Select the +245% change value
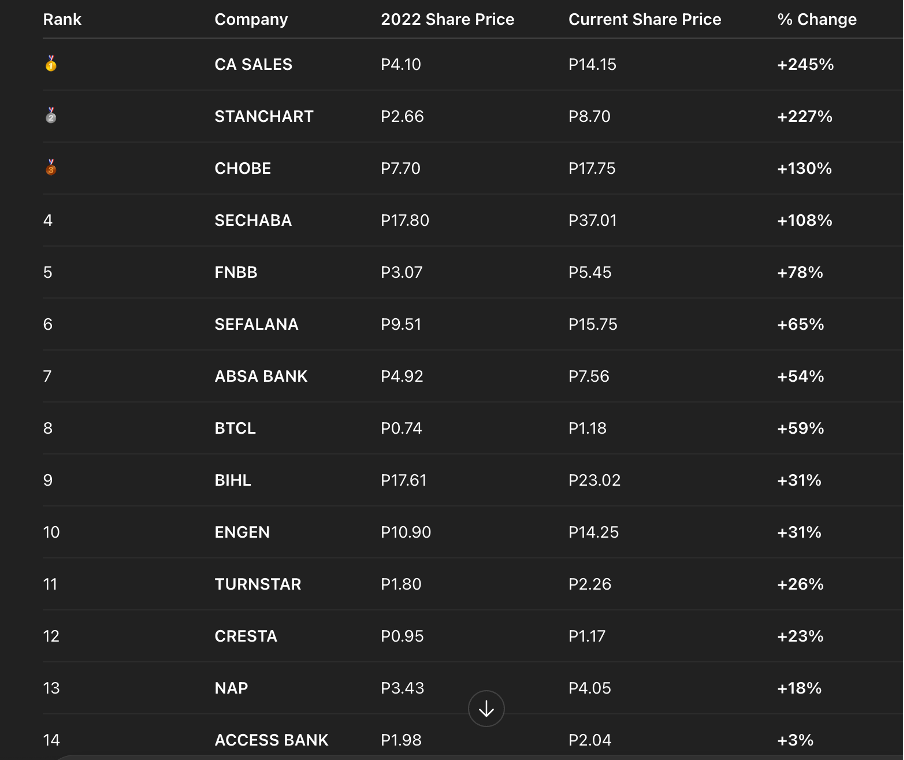Viewport: 904px width, 760px height. point(804,64)
